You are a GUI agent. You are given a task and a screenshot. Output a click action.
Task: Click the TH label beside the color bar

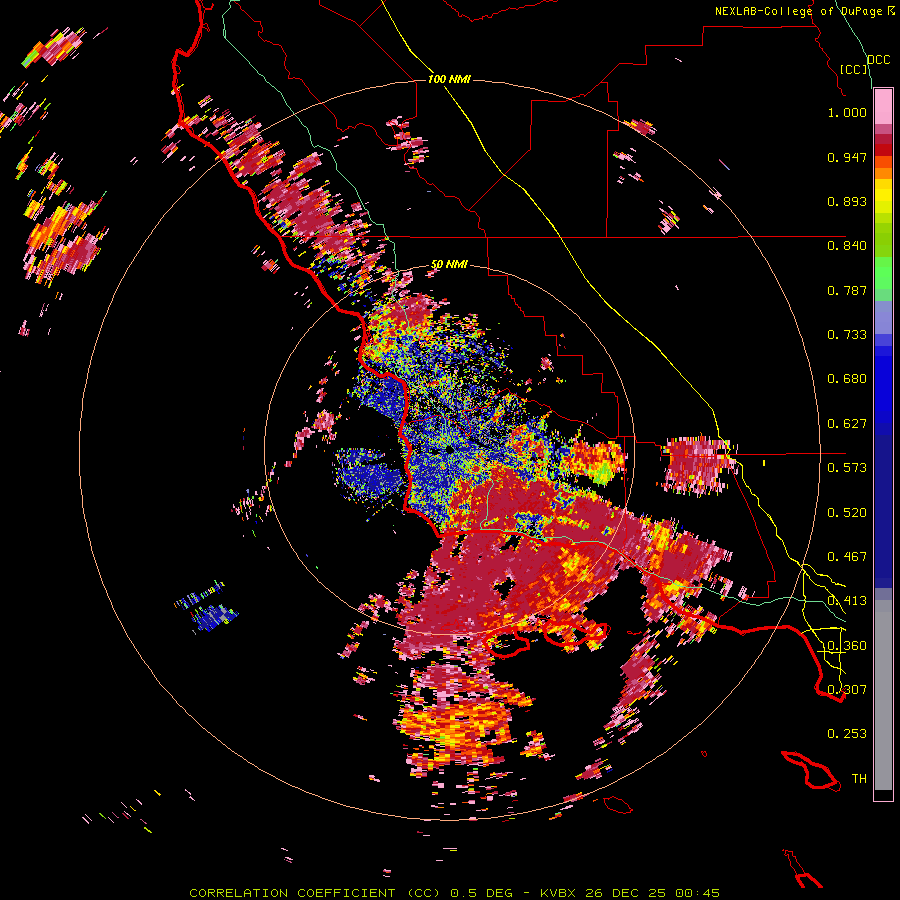pos(859,779)
